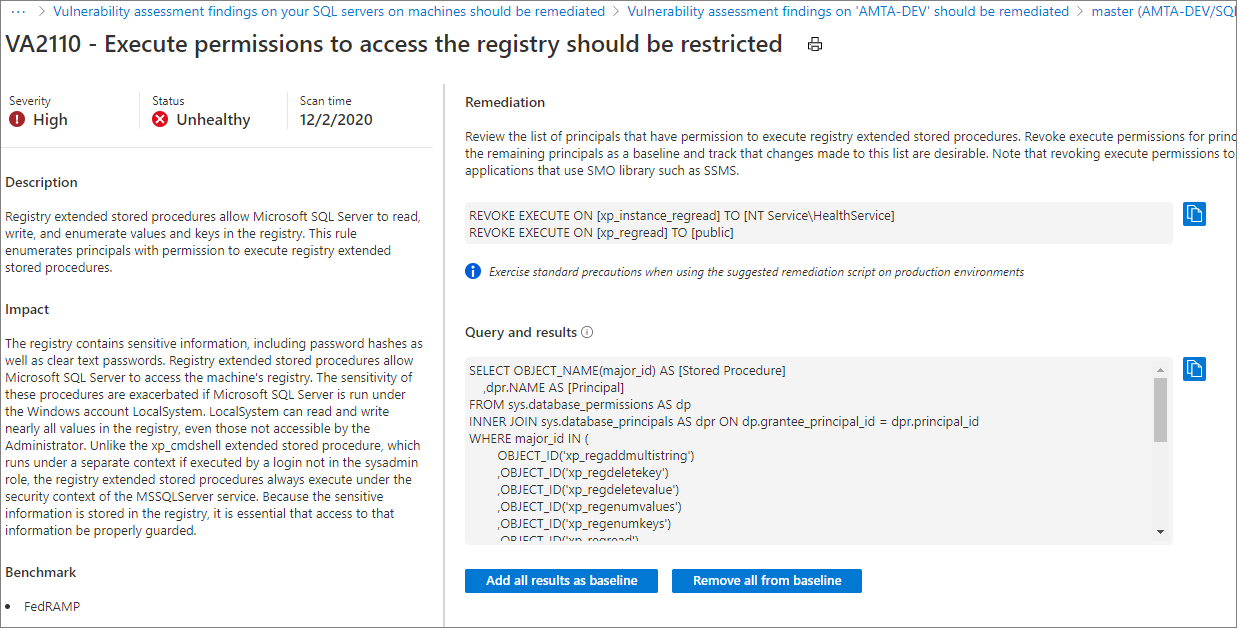
Task: Open the 'SQL servers on machines should be remediated' breadcrumb
Action: [329, 12]
